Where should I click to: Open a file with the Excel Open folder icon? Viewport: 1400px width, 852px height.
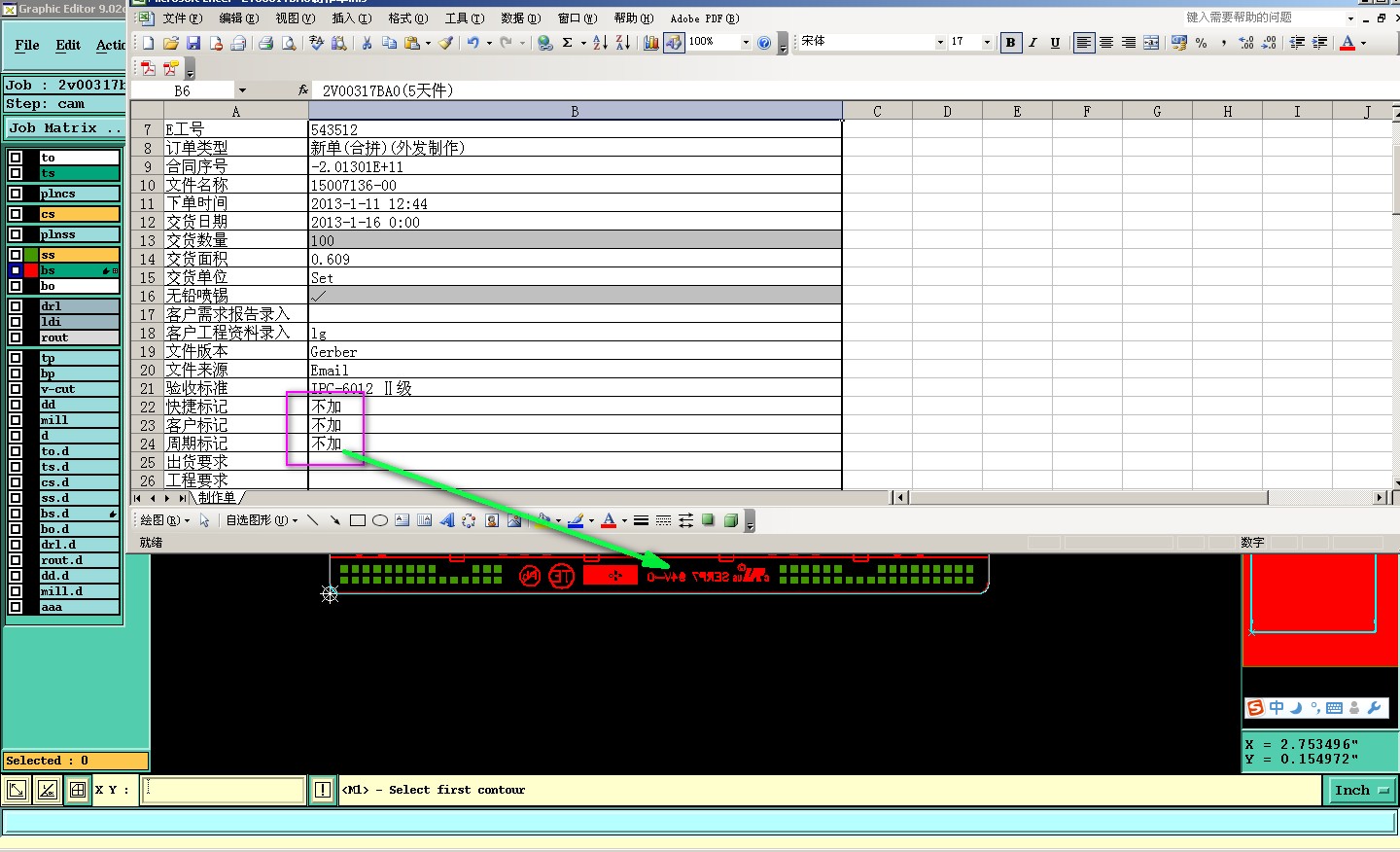point(170,43)
